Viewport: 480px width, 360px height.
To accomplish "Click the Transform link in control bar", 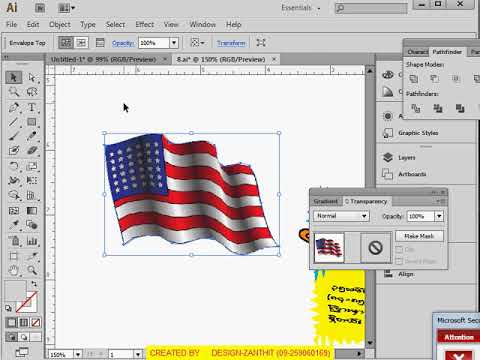I will point(231,43).
